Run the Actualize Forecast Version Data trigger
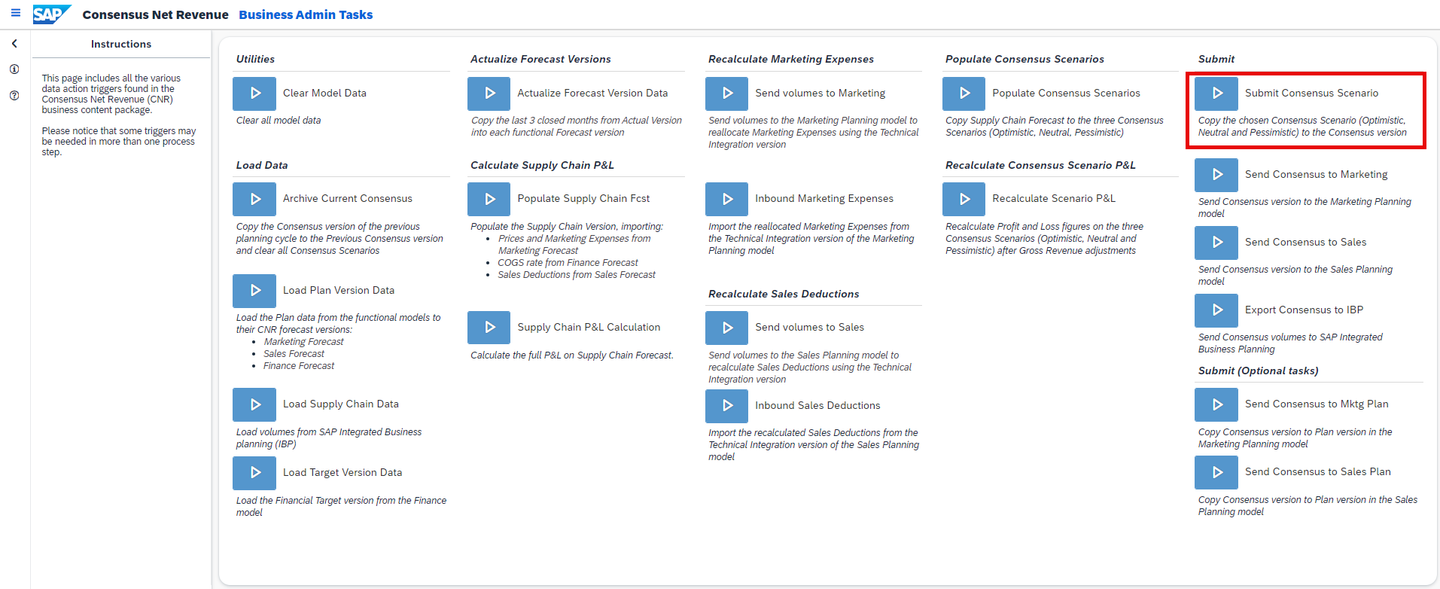 (489, 93)
